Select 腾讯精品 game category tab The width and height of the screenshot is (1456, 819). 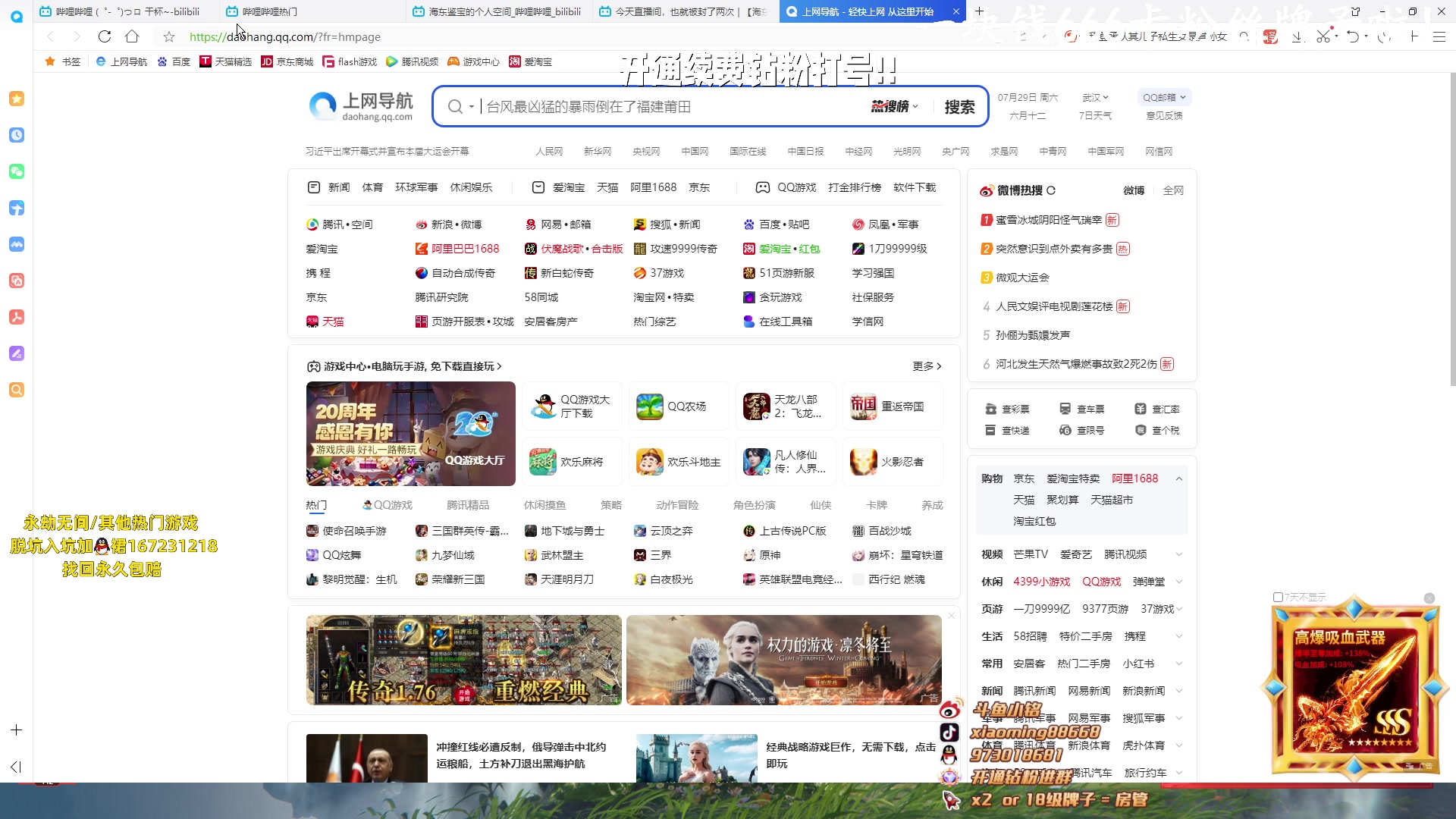[x=468, y=505]
